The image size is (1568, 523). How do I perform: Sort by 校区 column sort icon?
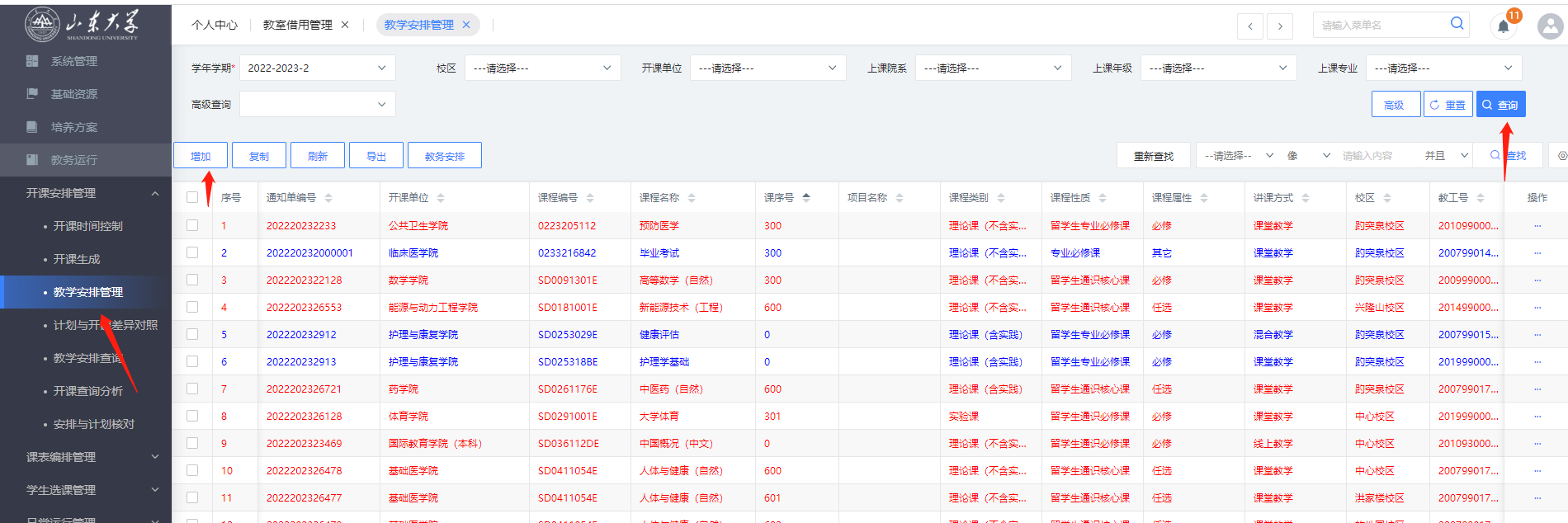1387,198
